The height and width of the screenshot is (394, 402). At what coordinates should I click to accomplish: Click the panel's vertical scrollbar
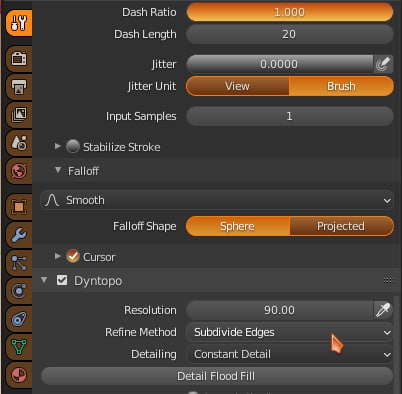point(396,345)
